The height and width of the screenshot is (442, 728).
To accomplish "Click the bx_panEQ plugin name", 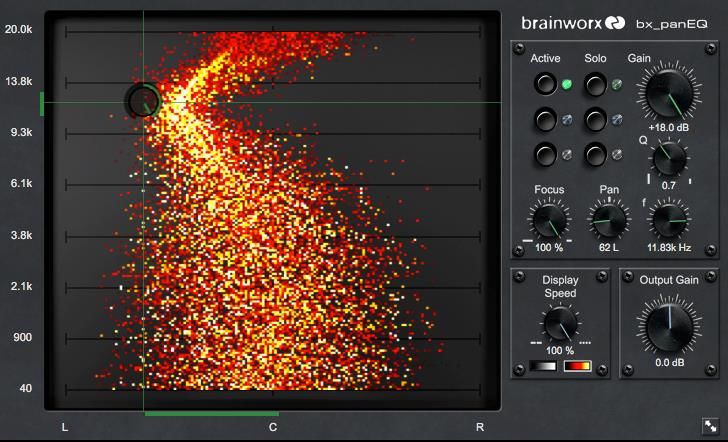I will [672, 24].
